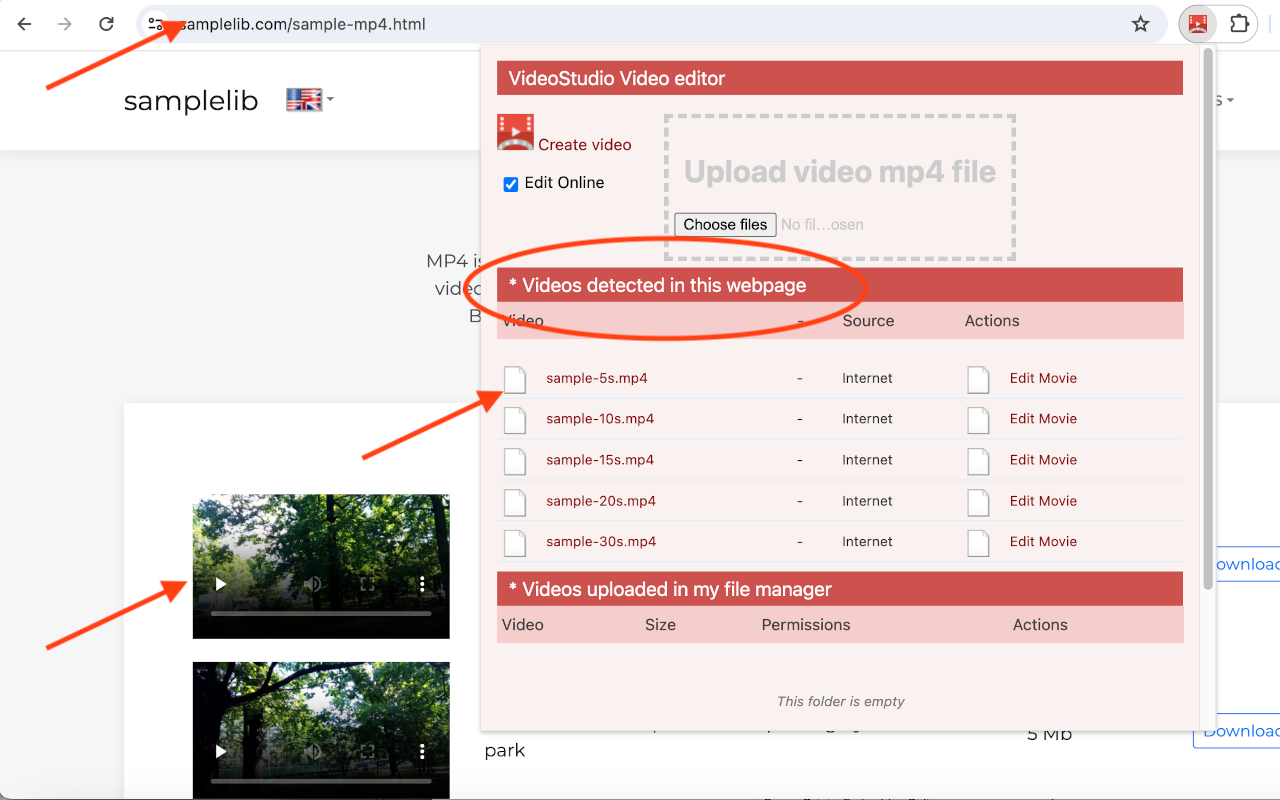Click the Edit Movie page icon for sample-20s.mp4
Viewport: 1280px width, 800px height.
click(x=978, y=502)
